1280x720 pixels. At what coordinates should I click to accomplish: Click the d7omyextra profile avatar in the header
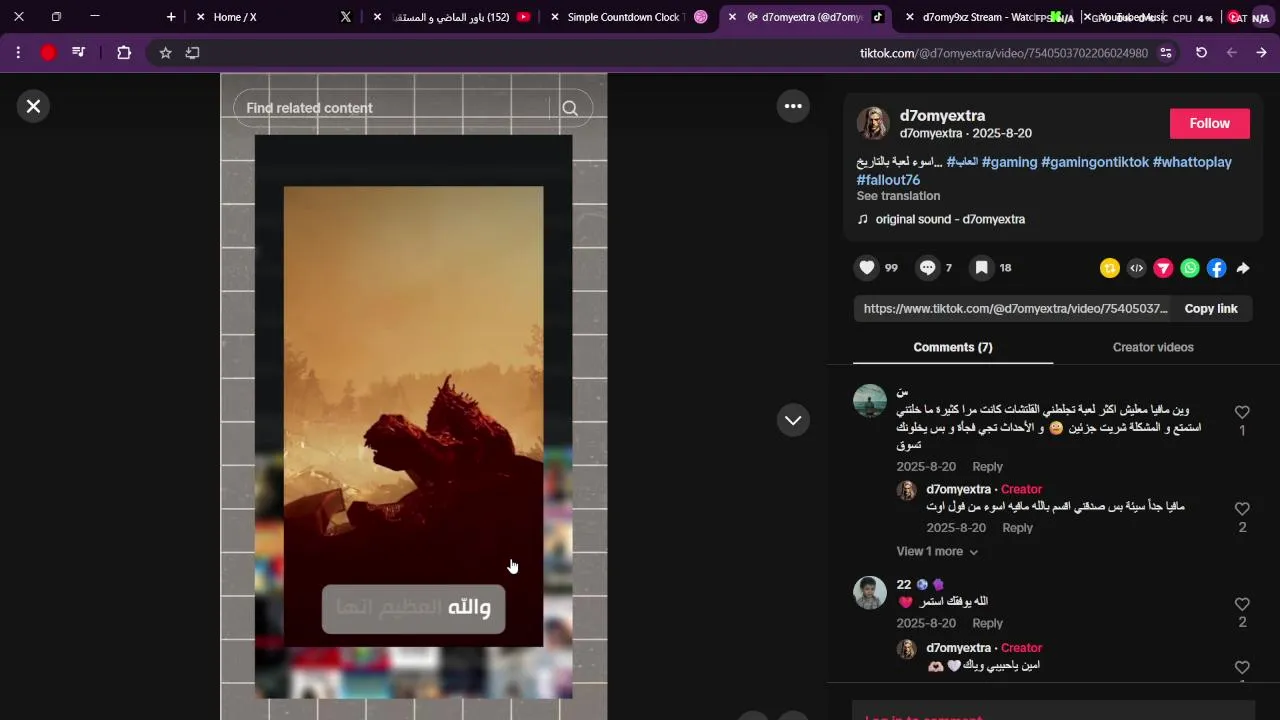point(873,123)
